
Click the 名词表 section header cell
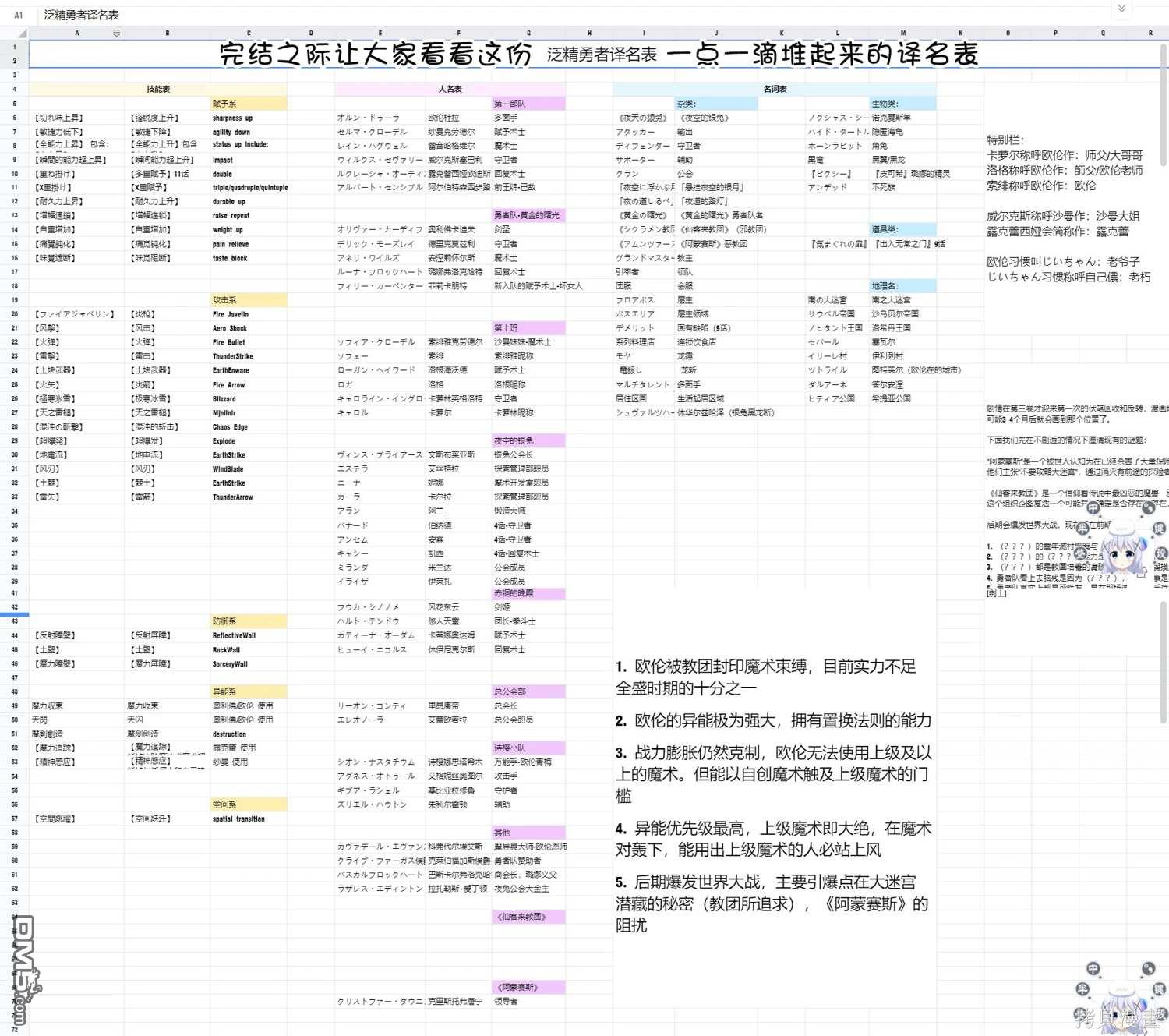coord(775,89)
